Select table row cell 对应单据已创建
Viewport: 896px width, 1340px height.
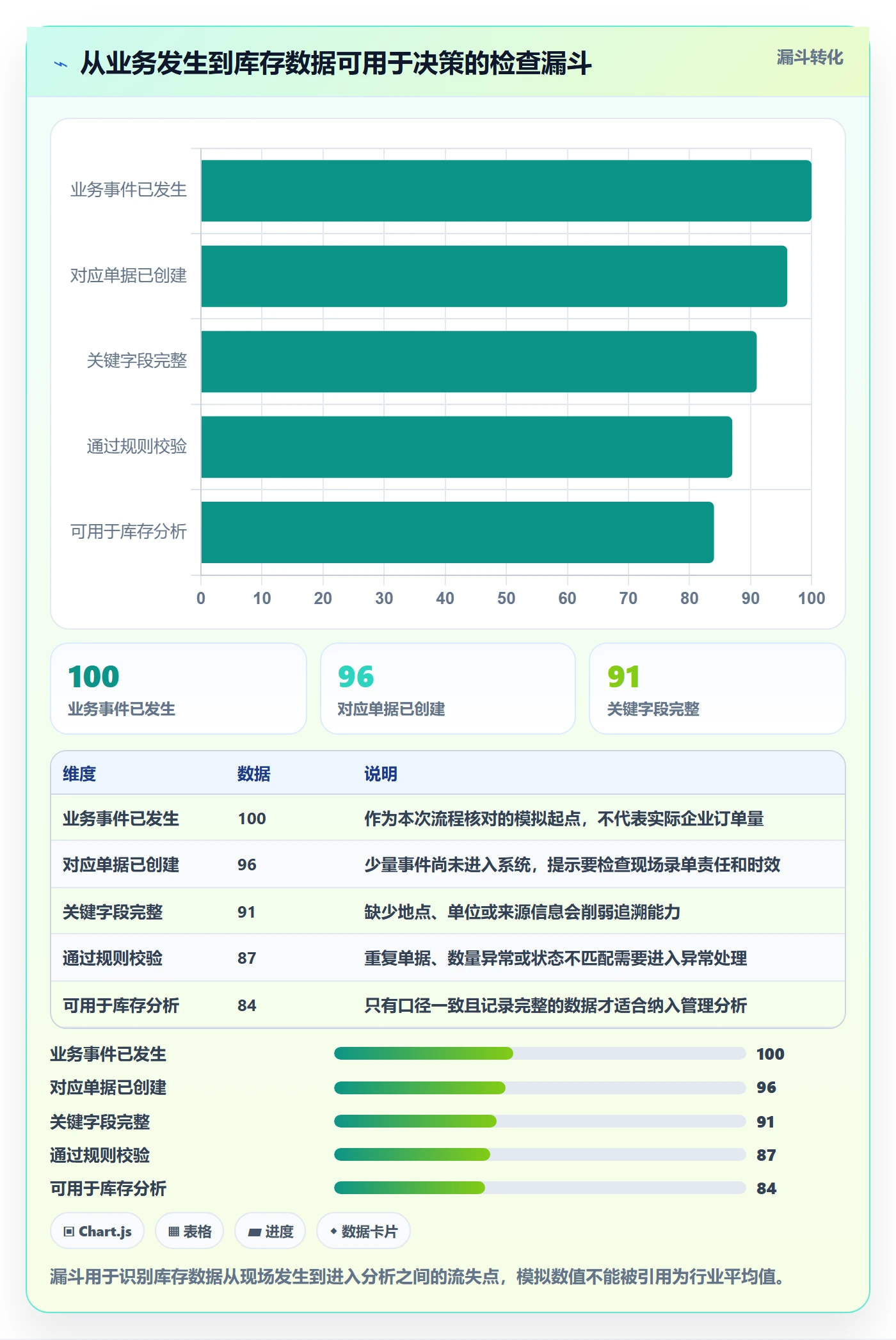121,865
